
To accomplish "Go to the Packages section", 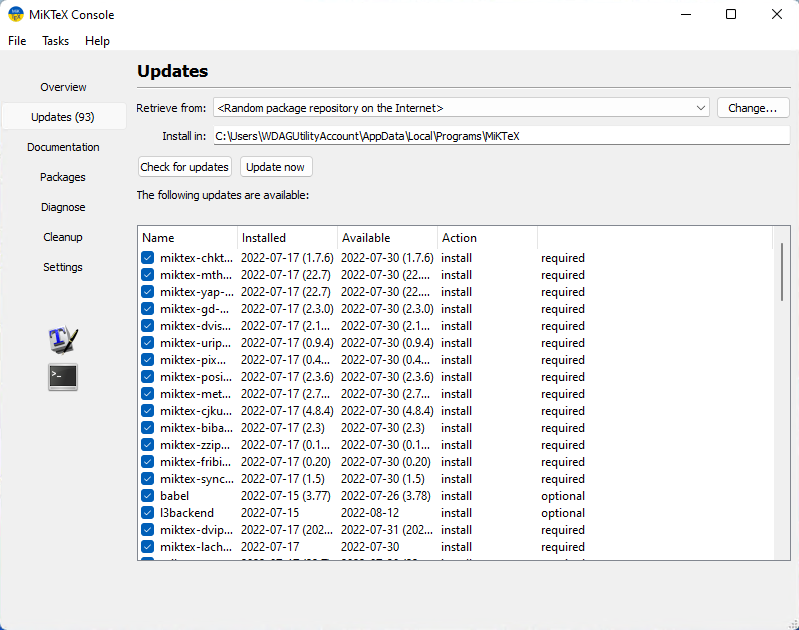I will point(63,177).
